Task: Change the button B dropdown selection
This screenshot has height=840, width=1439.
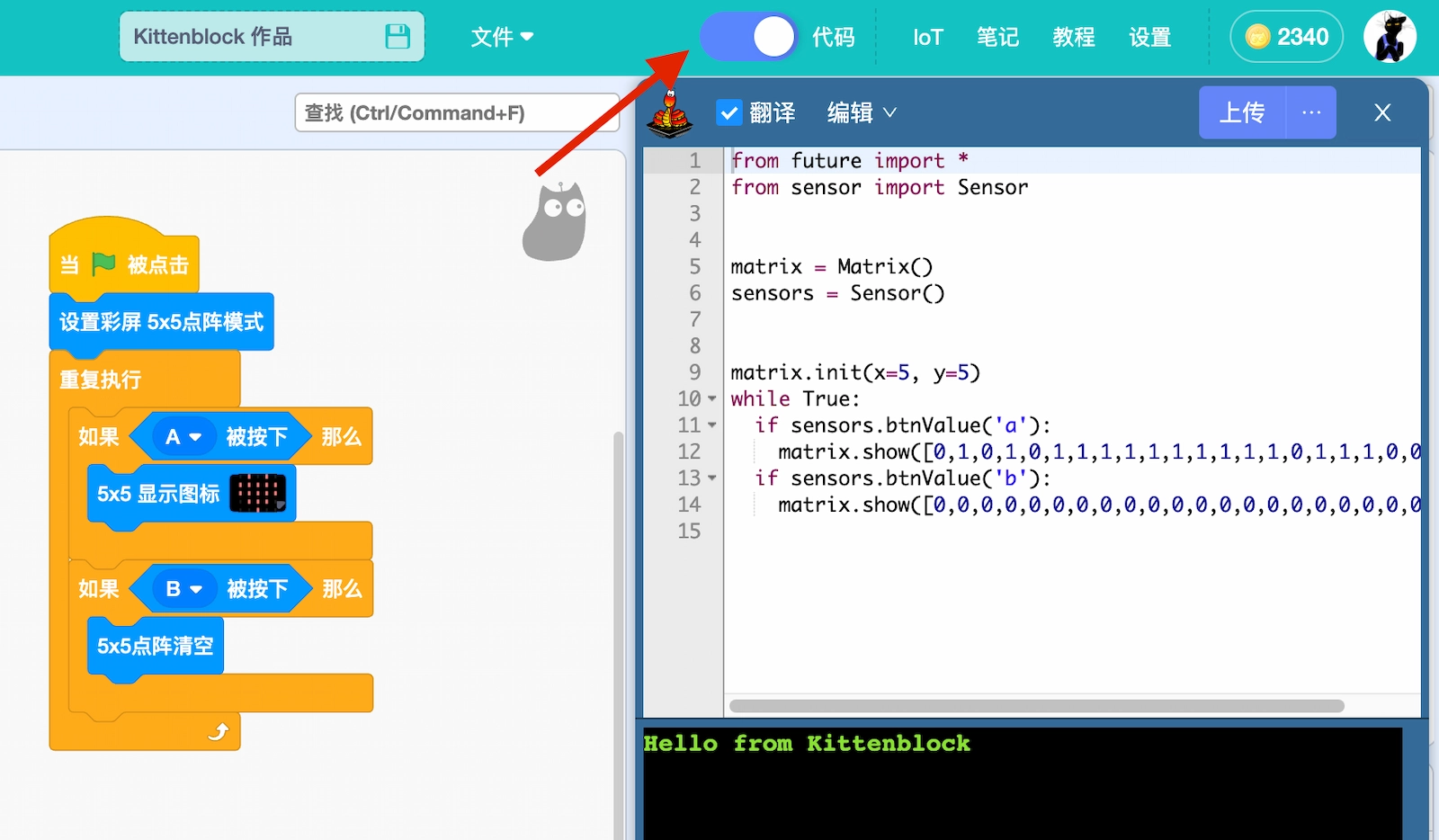Action: [x=183, y=589]
